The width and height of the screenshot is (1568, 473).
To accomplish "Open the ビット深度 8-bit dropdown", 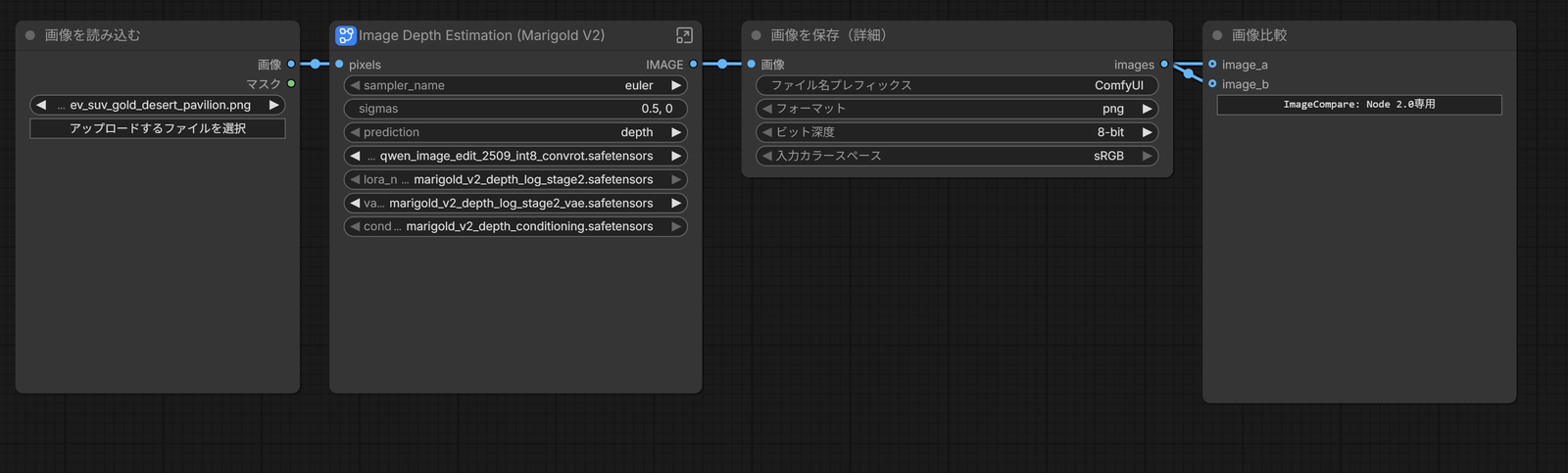I will (x=957, y=132).
